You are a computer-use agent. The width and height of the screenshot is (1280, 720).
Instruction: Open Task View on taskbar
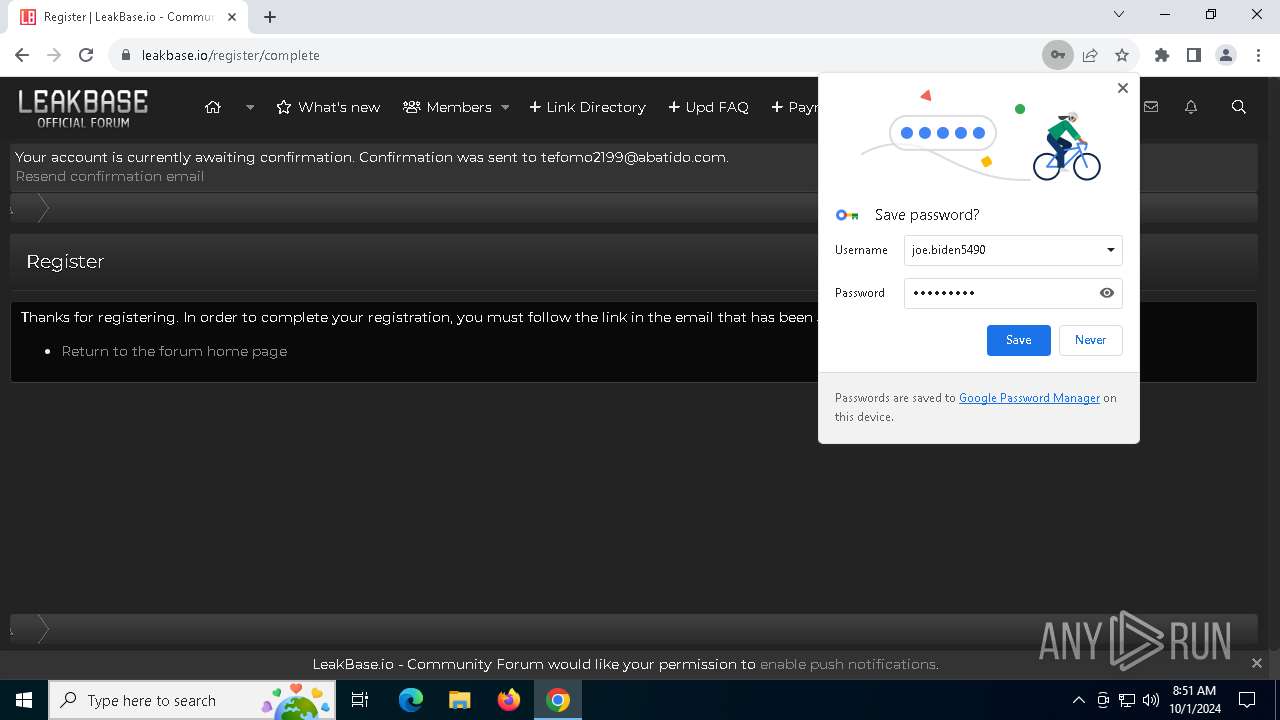point(360,700)
